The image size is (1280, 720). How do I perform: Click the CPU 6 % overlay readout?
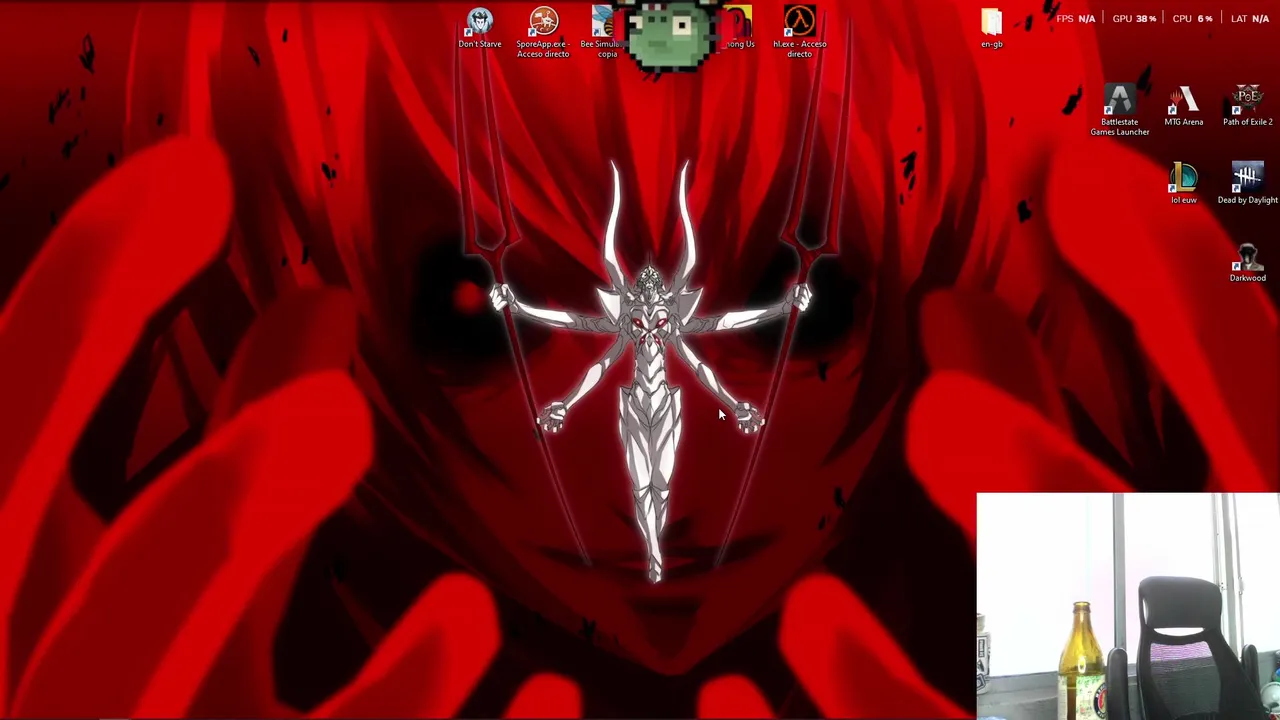coord(1192,18)
